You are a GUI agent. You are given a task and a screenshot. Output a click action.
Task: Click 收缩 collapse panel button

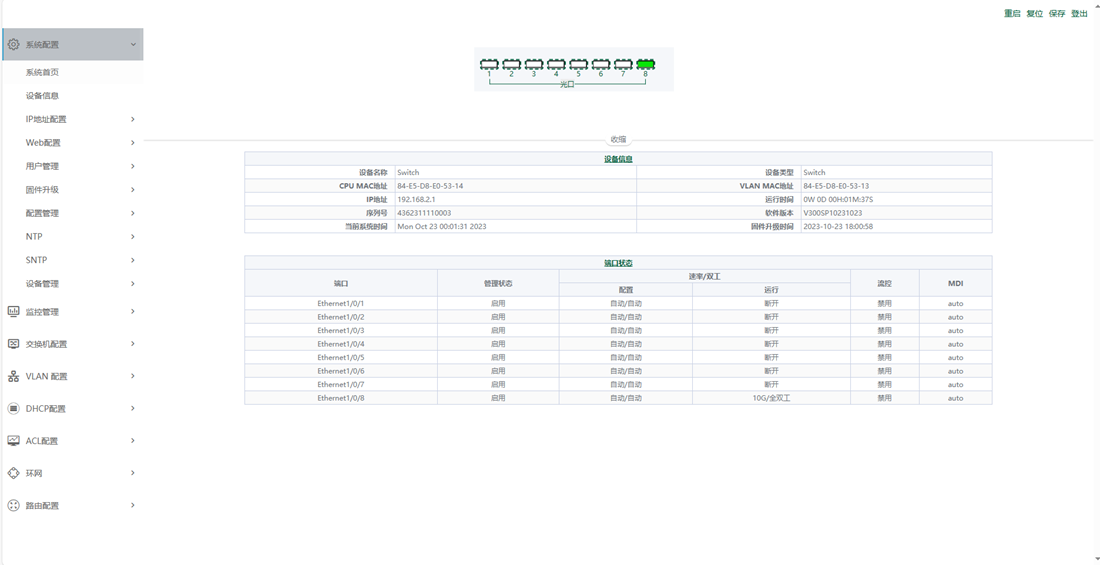pos(618,140)
